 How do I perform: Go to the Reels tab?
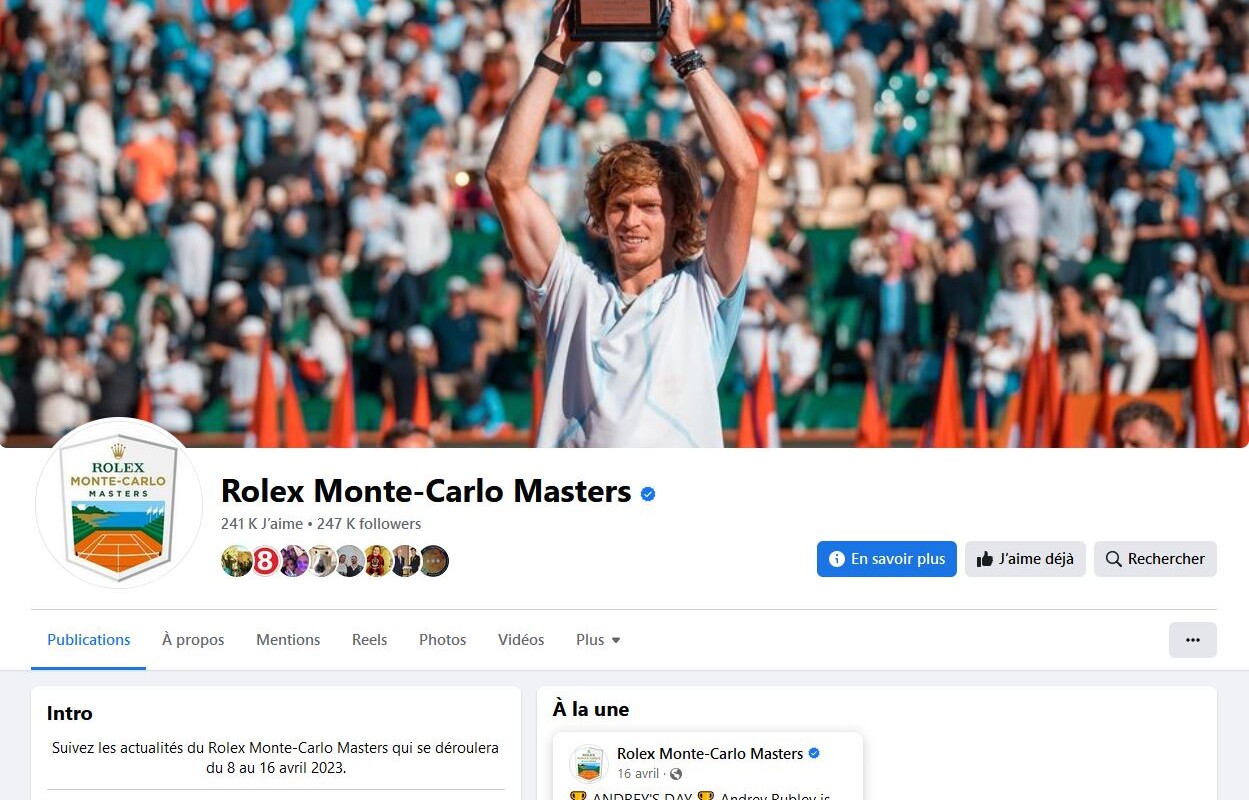369,640
